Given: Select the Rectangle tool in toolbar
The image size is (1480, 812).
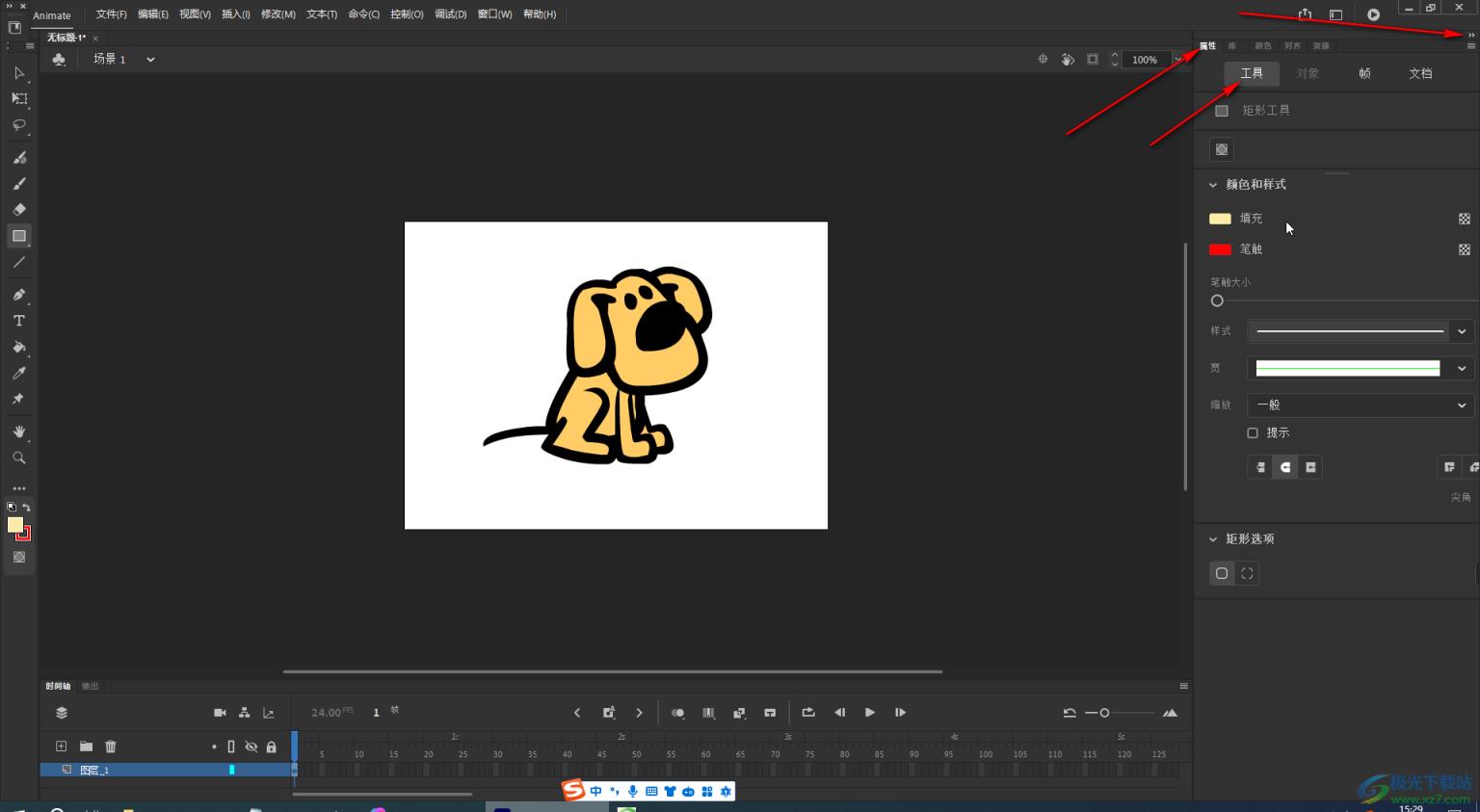Looking at the screenshot, I should point(19,236).
